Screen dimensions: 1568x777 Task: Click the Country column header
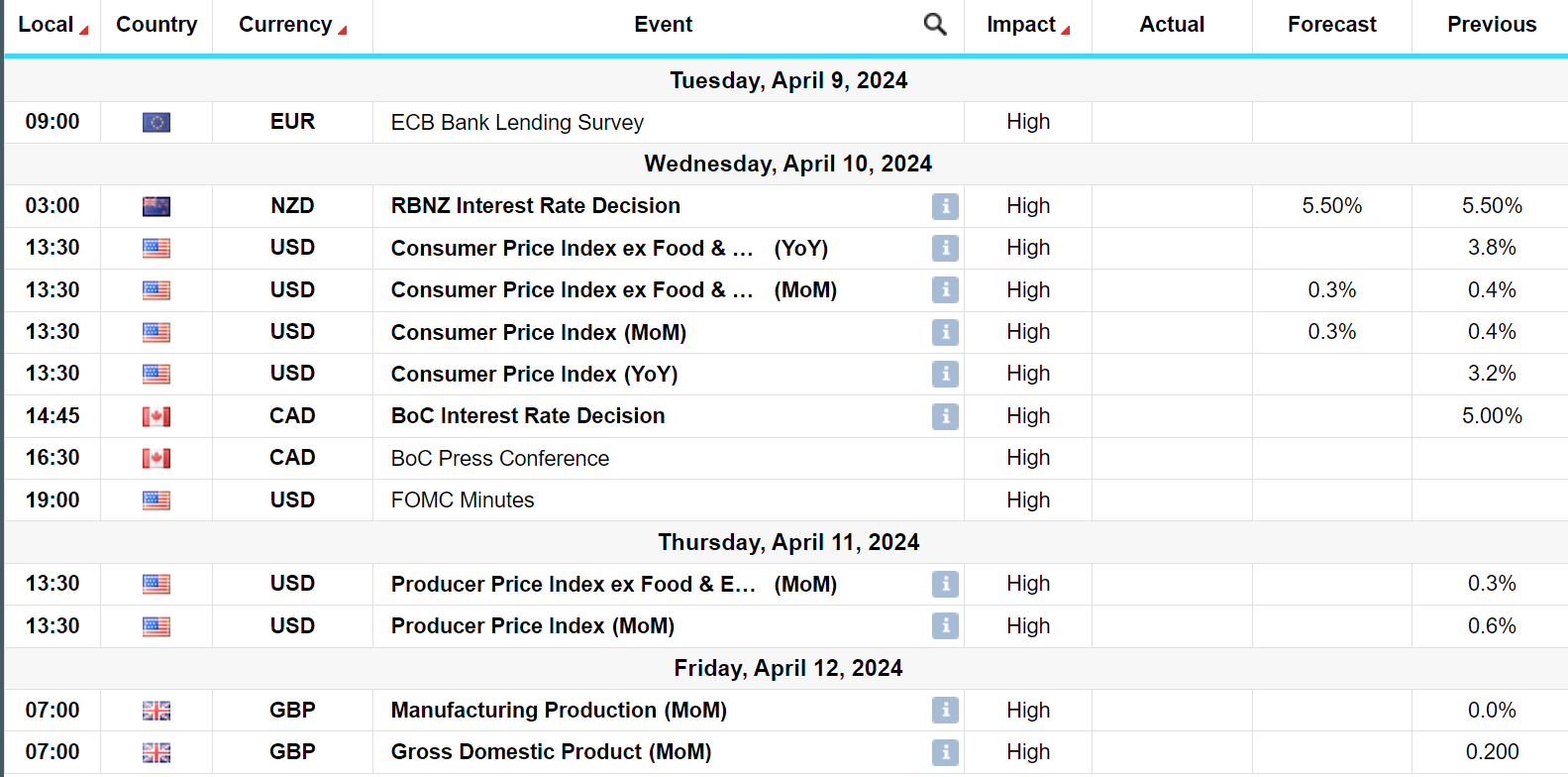(157, 25)
